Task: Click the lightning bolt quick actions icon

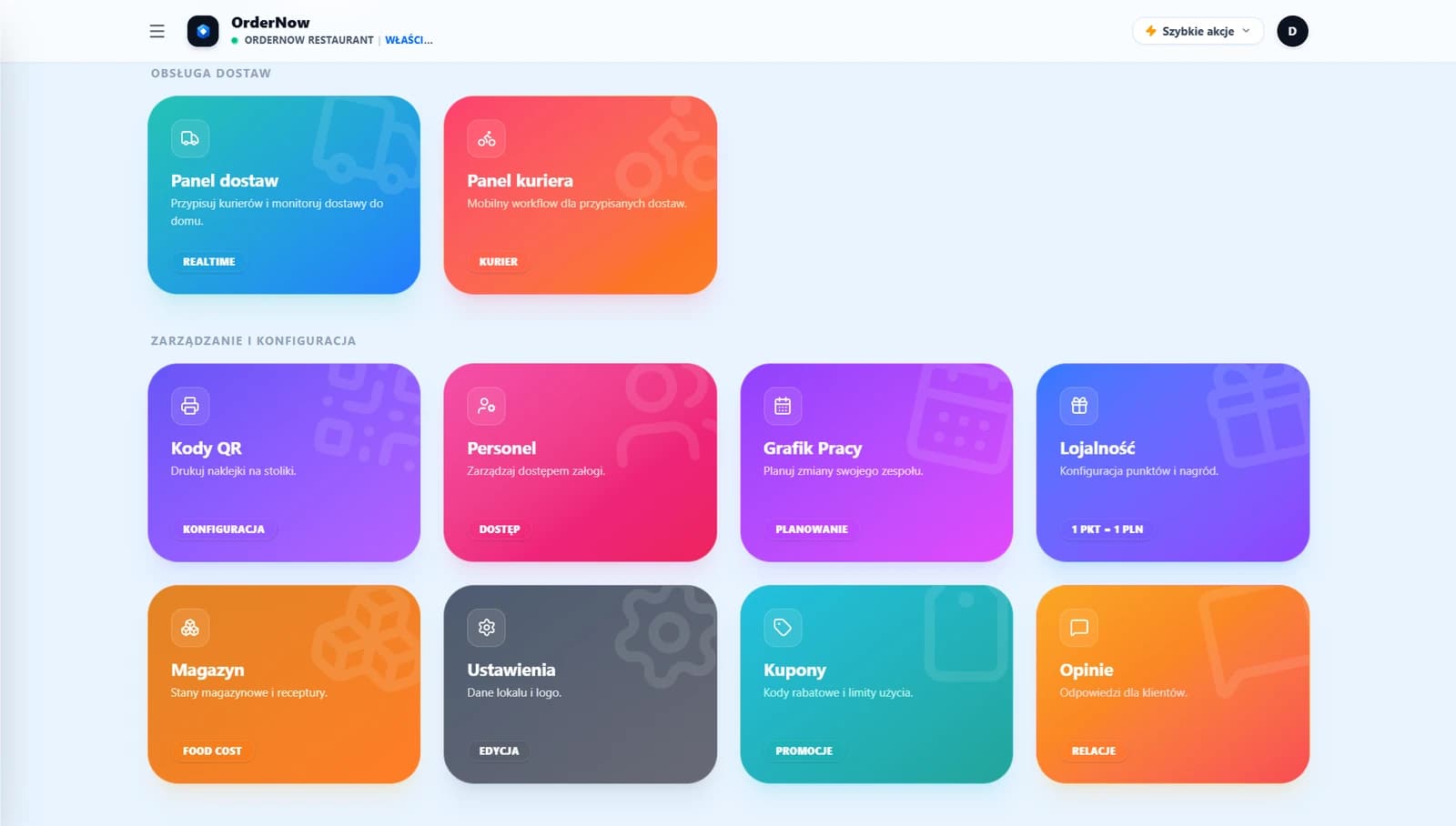Action: point(1151,31)
